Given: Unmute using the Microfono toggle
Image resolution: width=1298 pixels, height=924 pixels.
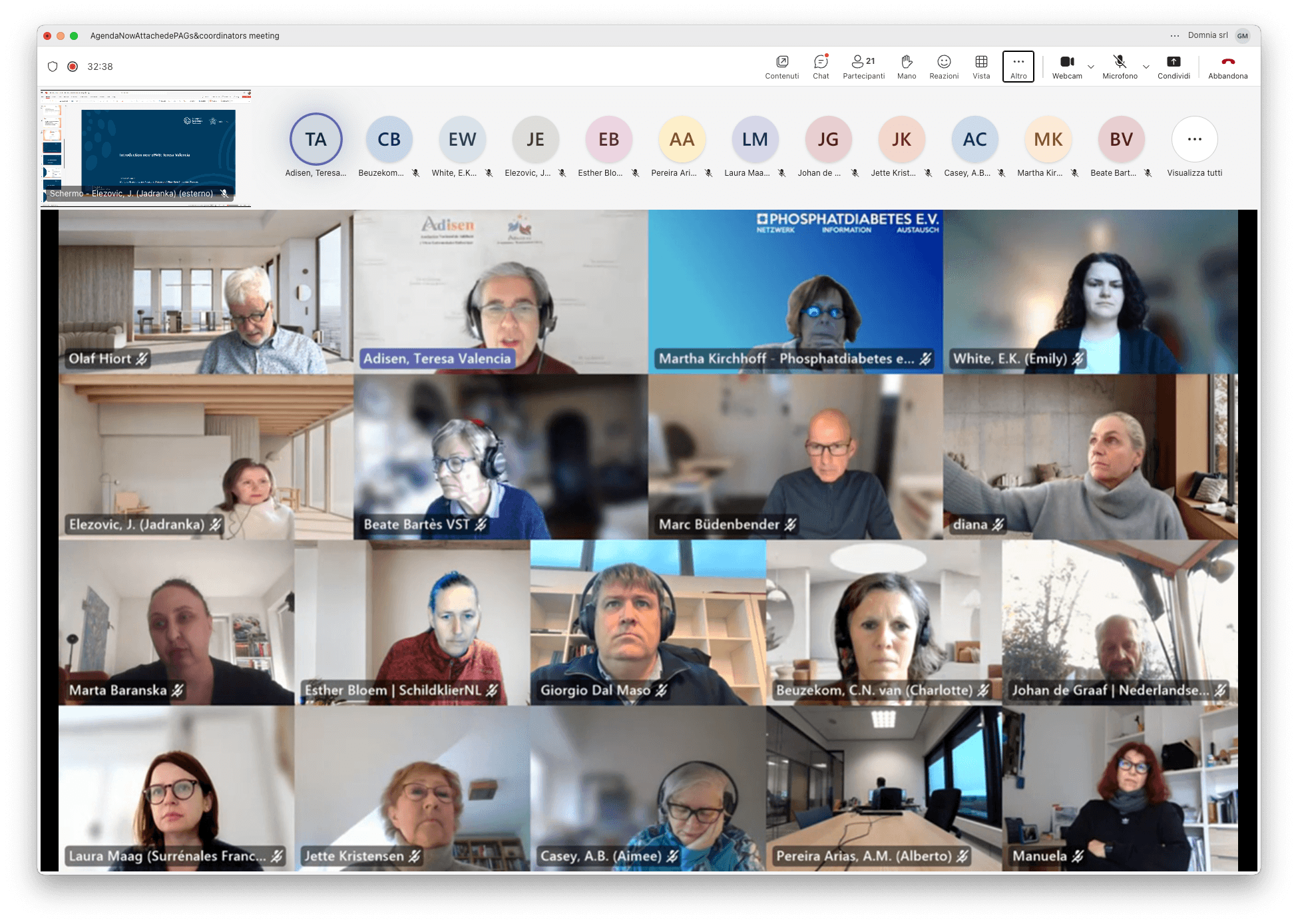Looking at the screenshot, I should pos(1120,67).
